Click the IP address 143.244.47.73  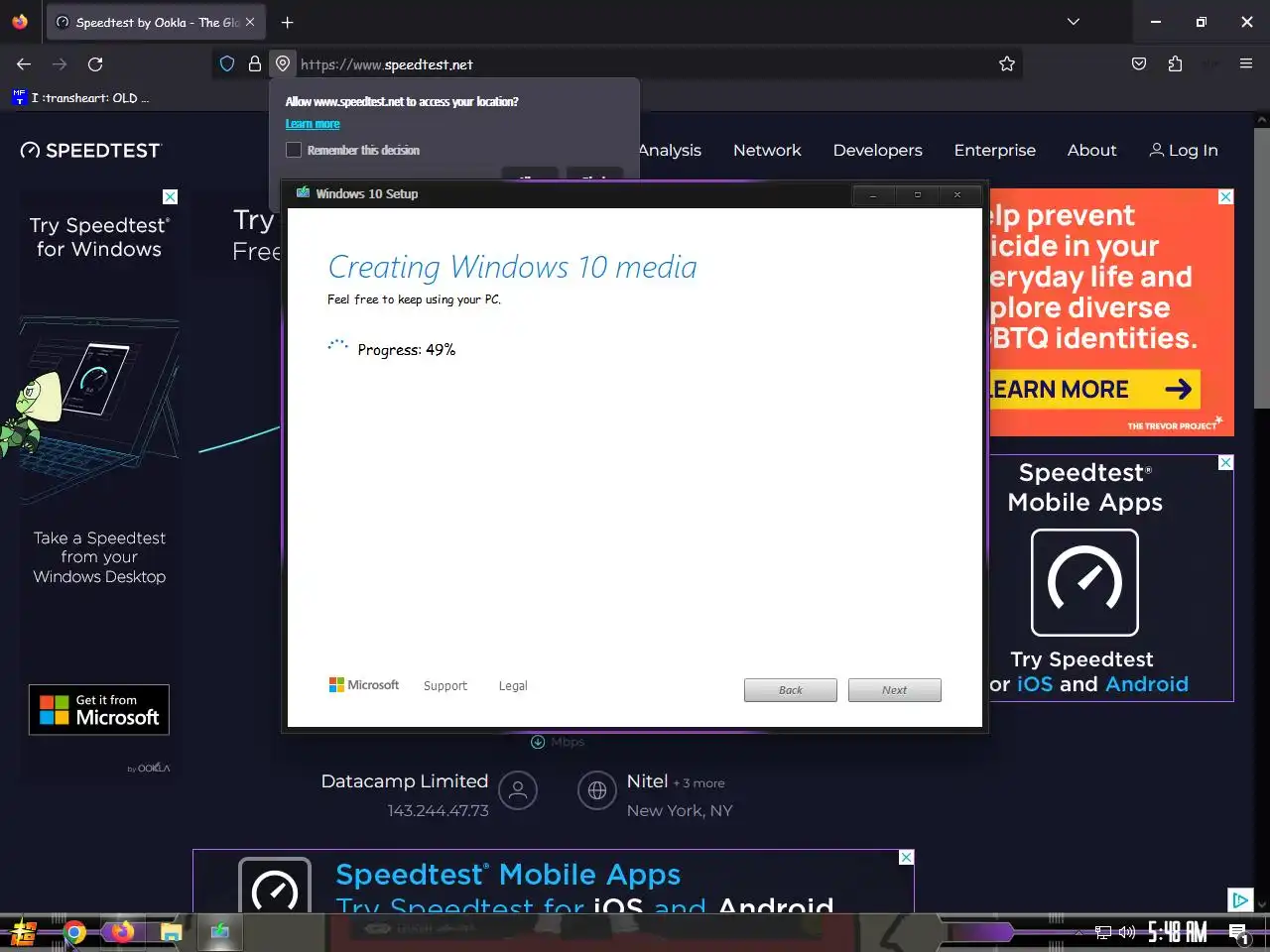point(438,811)
